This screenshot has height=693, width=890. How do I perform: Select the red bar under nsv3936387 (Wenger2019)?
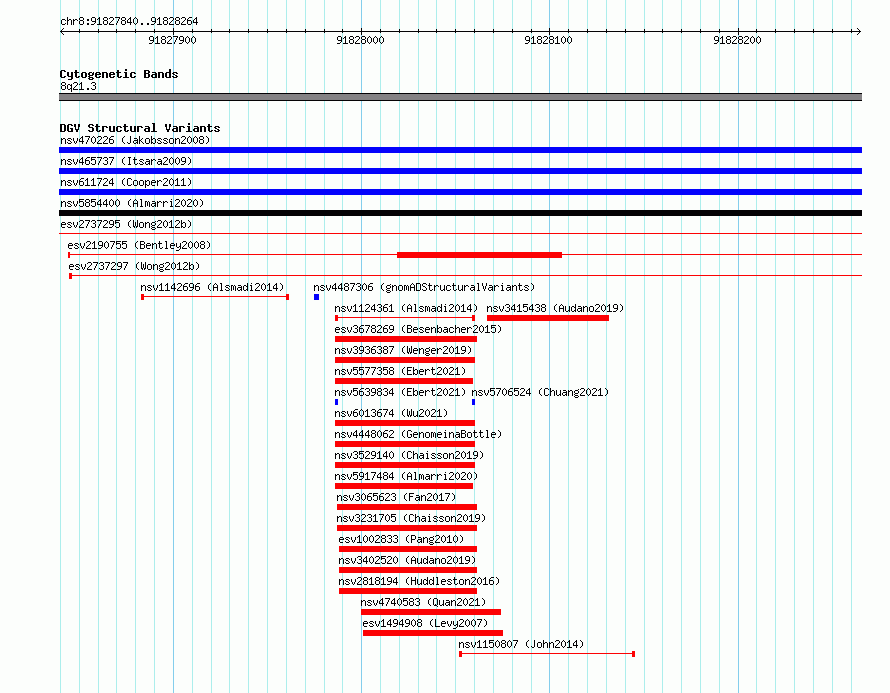click(x=405, y=360)
